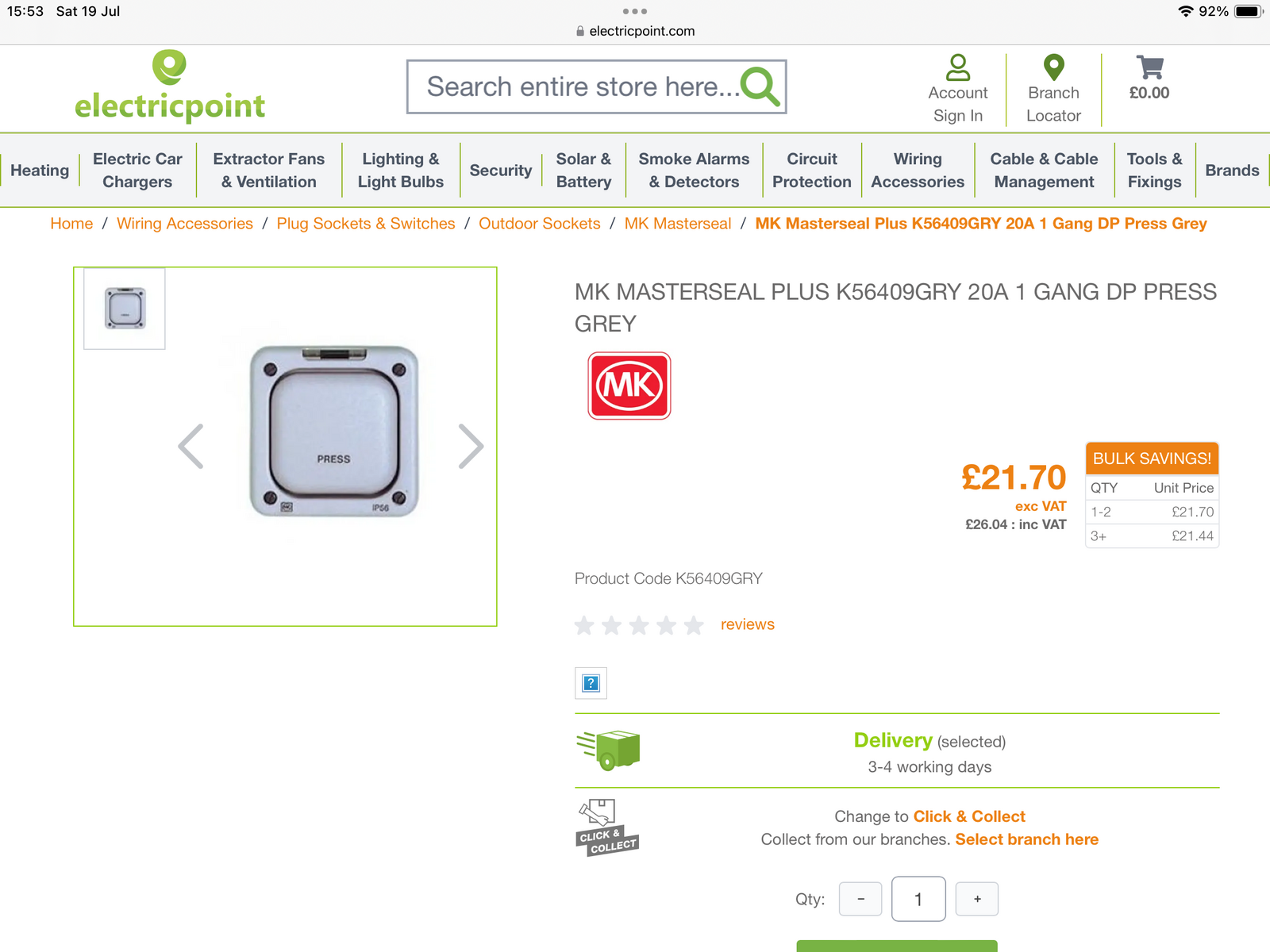Open the Wiring Accessories menu
This screenshot has height=952, width=1270.
(918, 171)
